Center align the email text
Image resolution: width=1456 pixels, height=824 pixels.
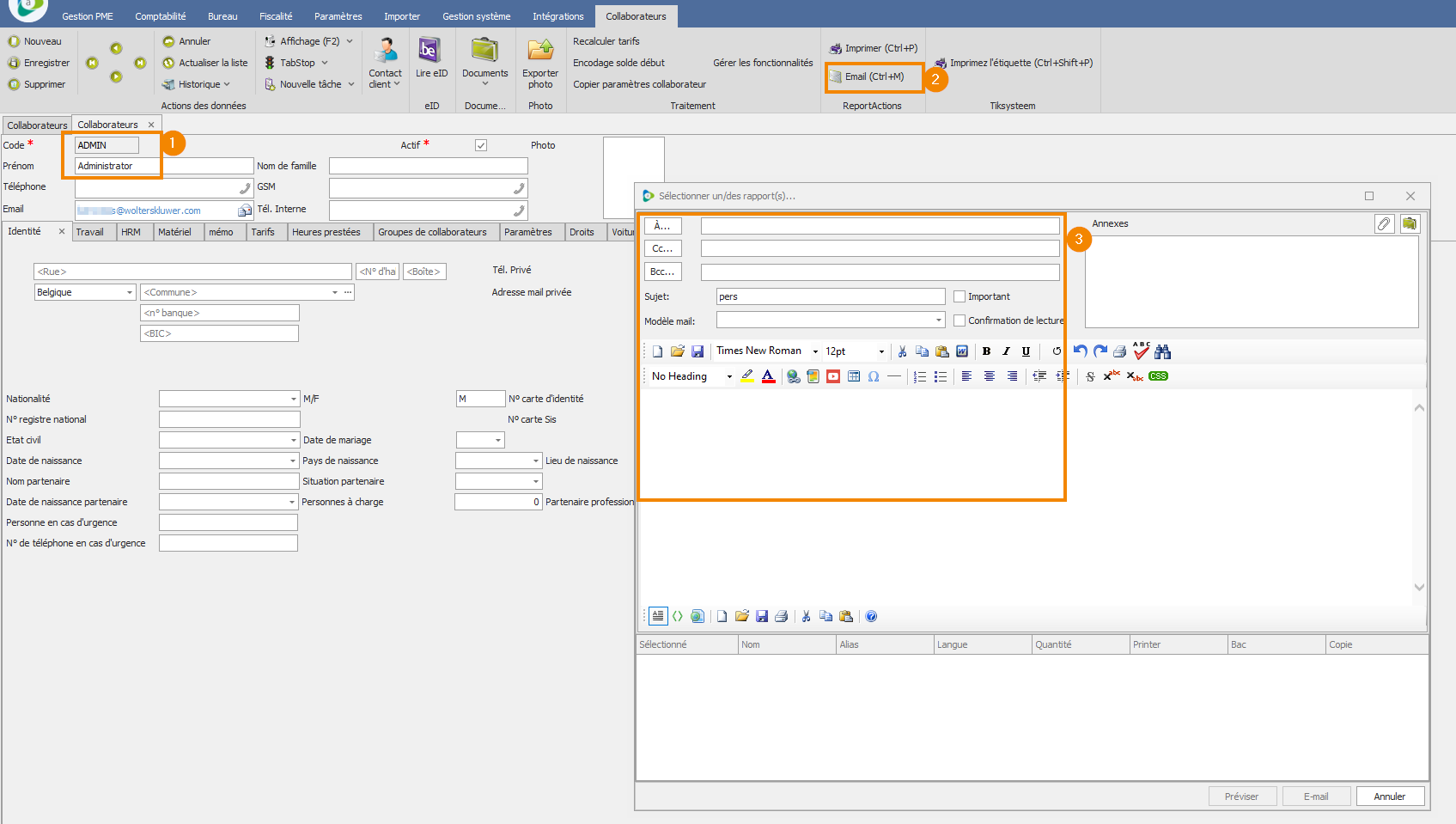tap(990, 376)
